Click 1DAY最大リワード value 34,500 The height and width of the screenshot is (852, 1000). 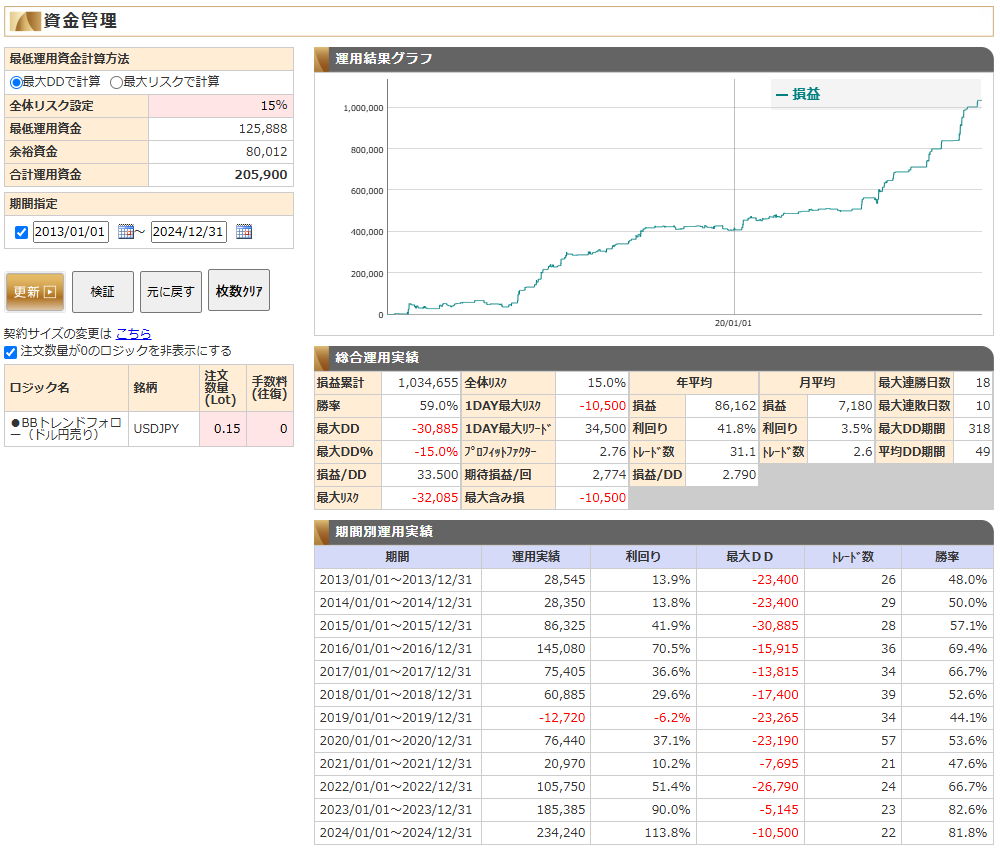click(x=605, y=429)
